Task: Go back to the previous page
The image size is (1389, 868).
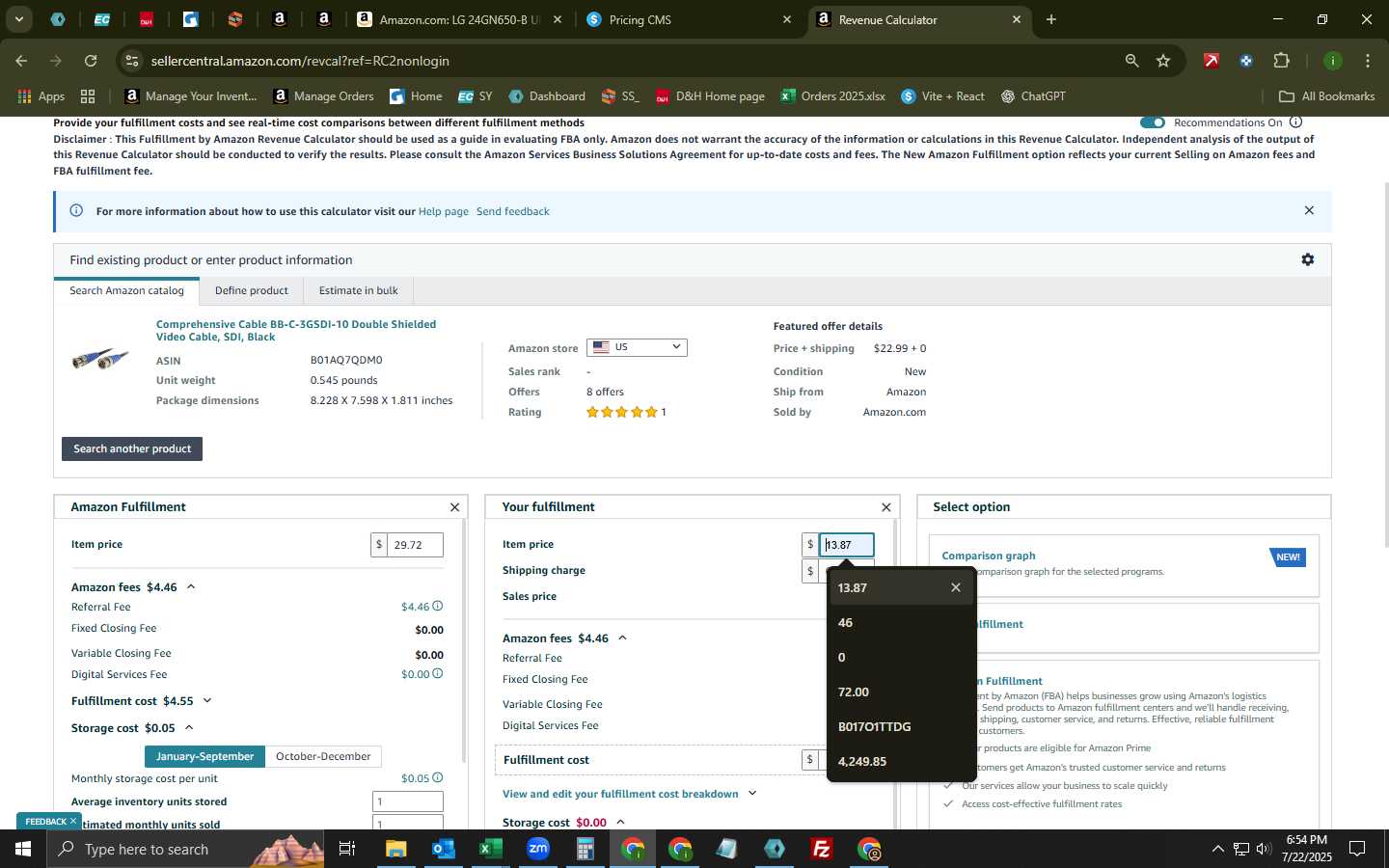Action: coord(21,61)
